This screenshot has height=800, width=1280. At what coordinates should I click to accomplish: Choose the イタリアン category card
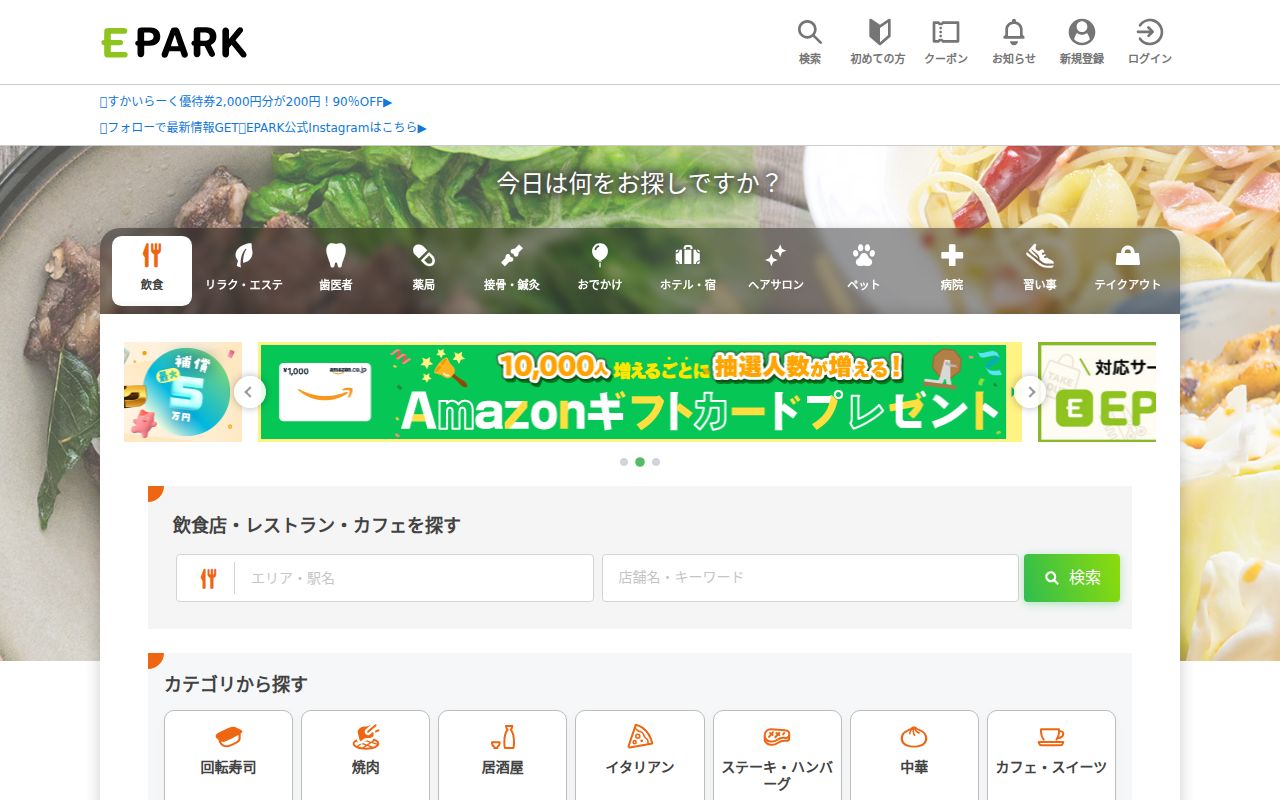coord(640,755)
